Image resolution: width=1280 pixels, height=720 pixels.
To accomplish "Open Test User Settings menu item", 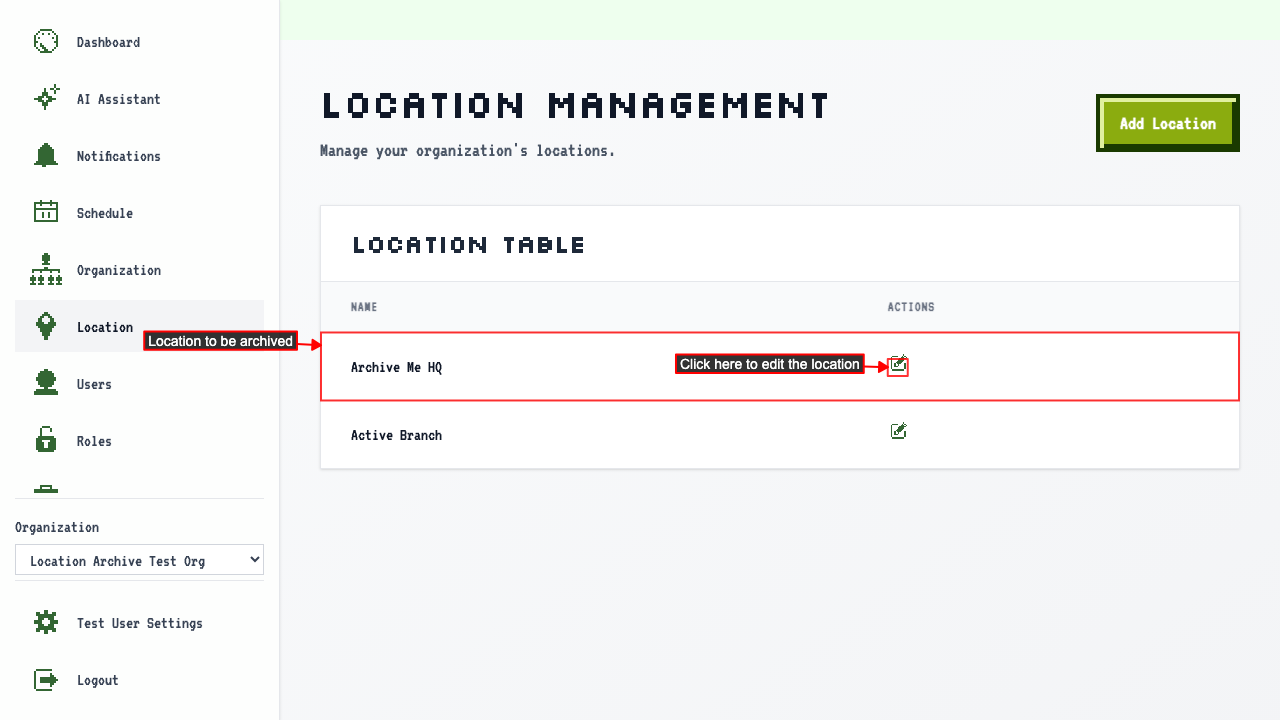I will click(x=139, y=623).
